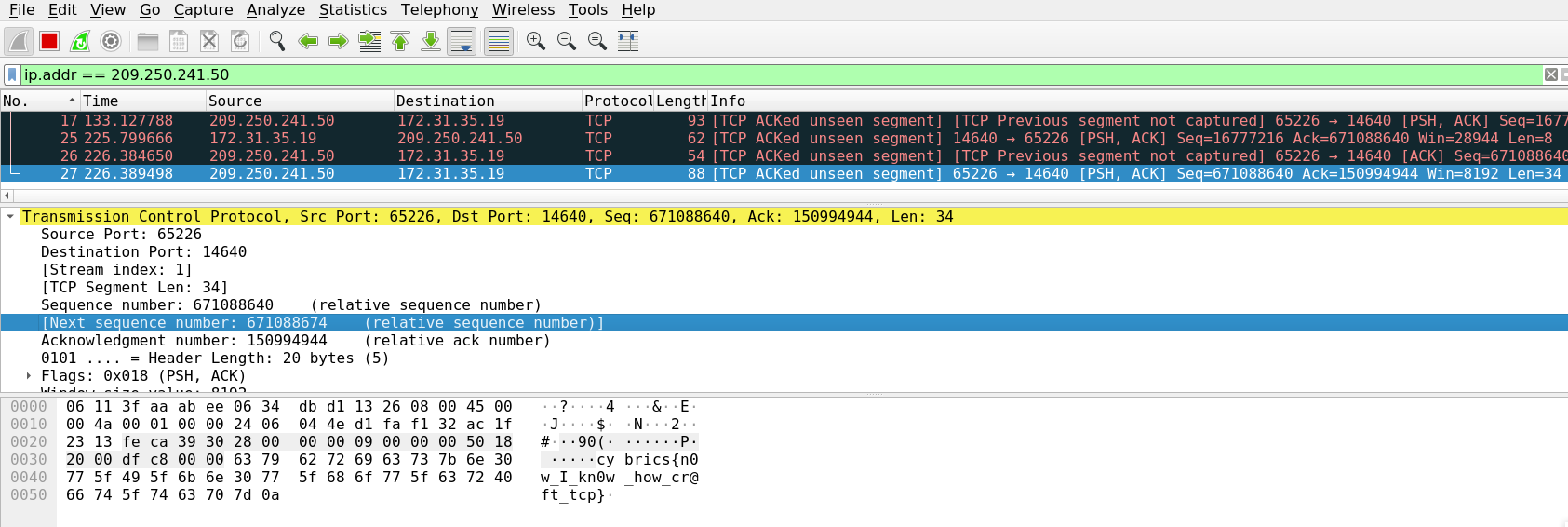Stop the running packet capture
This screenshot has width=1568, height=527.
click(49, 41)
